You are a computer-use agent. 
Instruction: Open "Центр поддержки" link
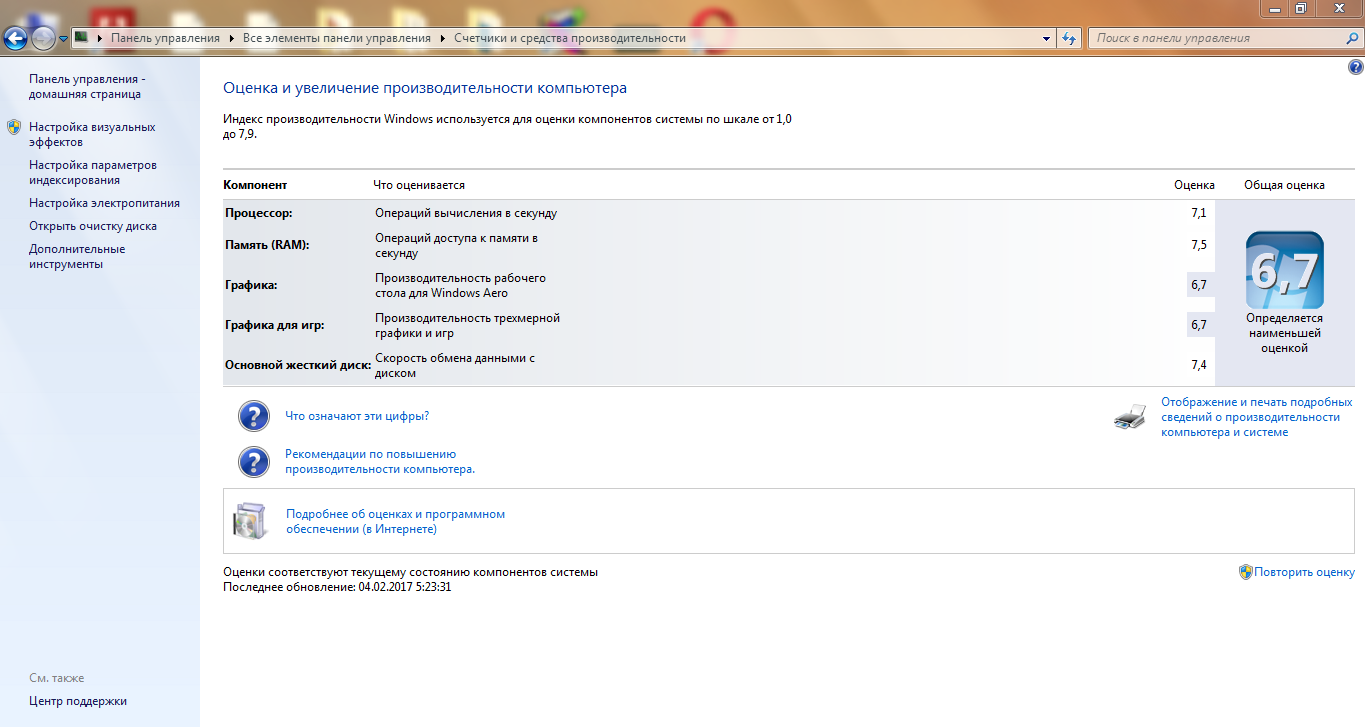click(x=78, y=701)
